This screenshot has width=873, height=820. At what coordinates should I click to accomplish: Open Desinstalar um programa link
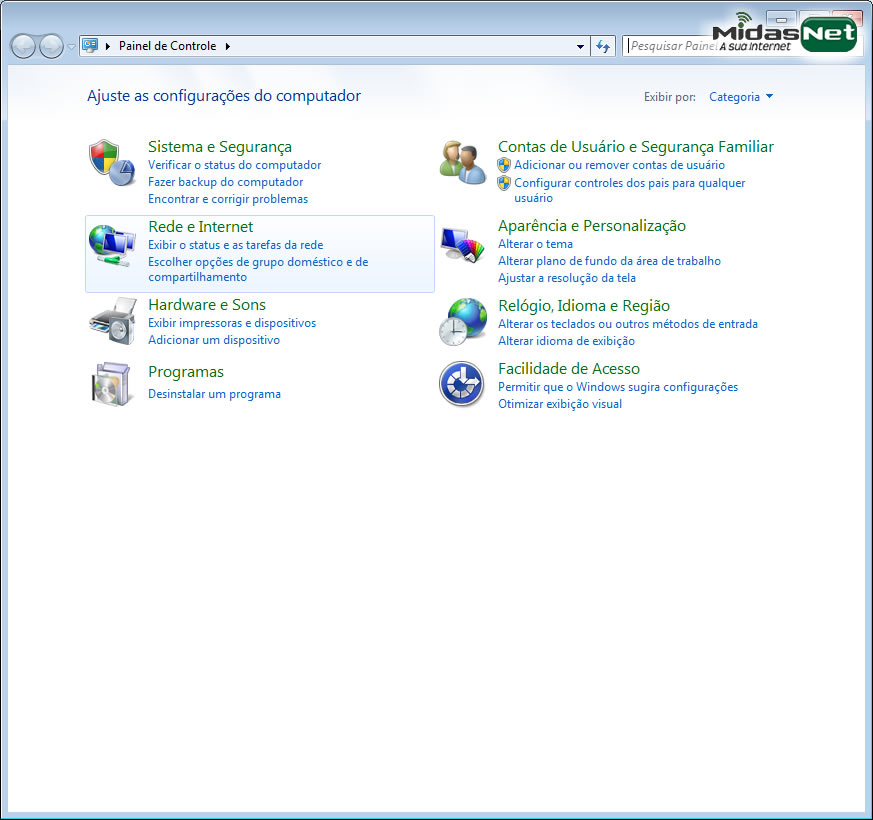click(x=214, y=394)
